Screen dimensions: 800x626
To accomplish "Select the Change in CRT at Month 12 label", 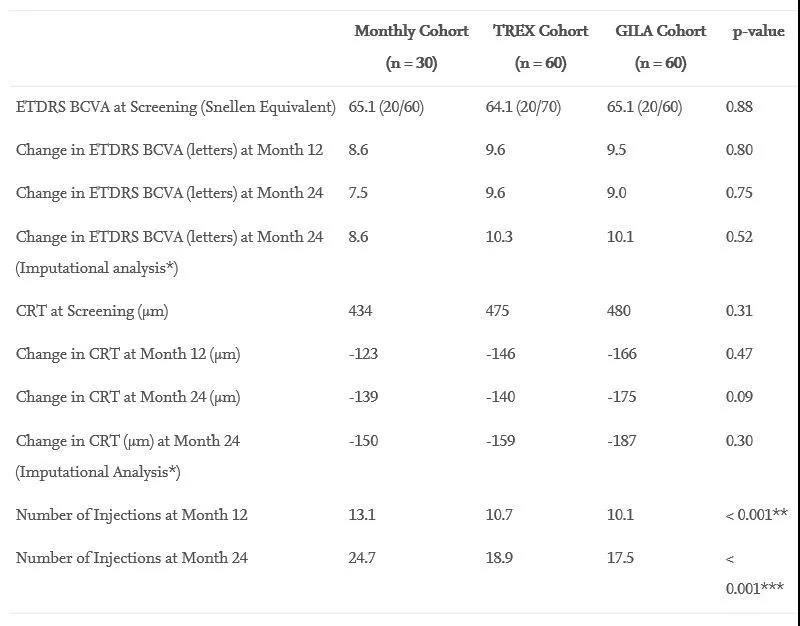I will click(128, 354).
